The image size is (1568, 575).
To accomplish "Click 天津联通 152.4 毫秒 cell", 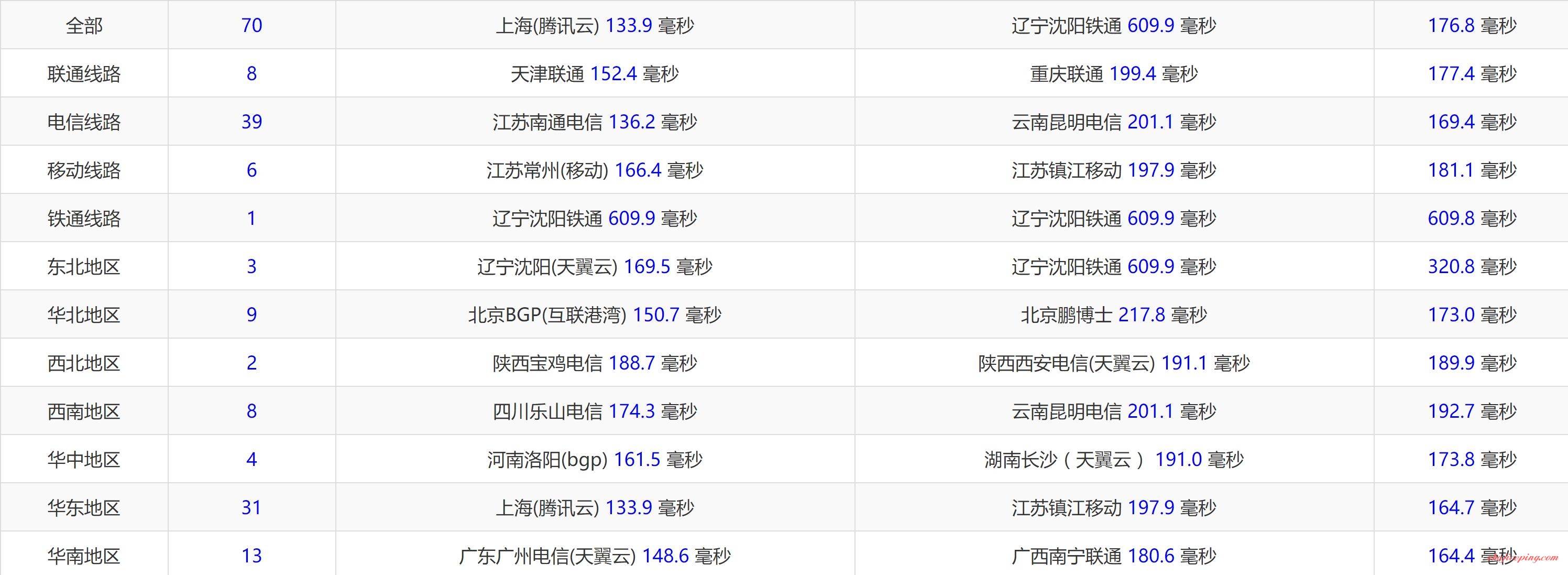I will tap(595, 74).
